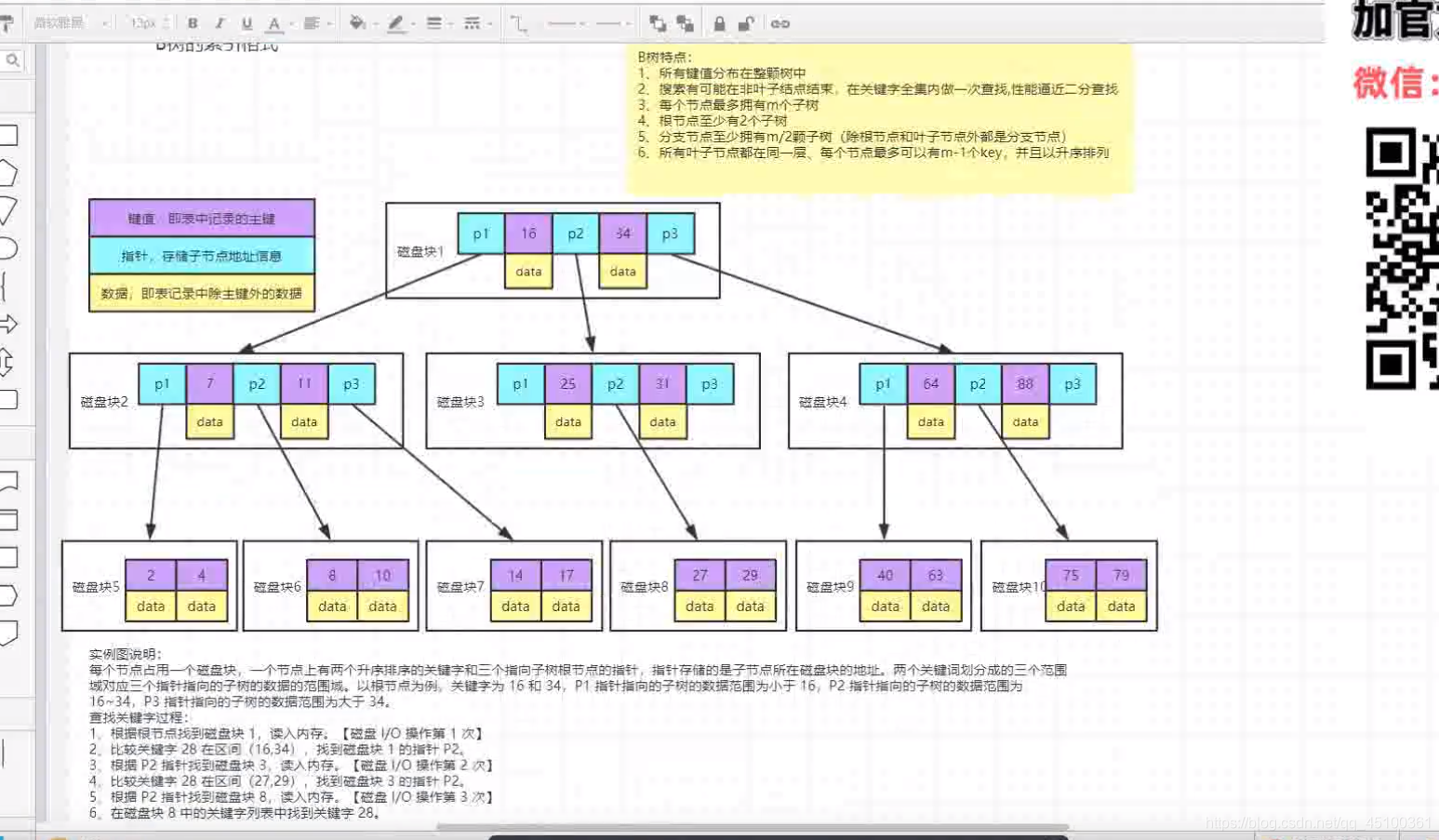
Task: Click key cell "25" in disk block 3
Action: tap(567, 383)
